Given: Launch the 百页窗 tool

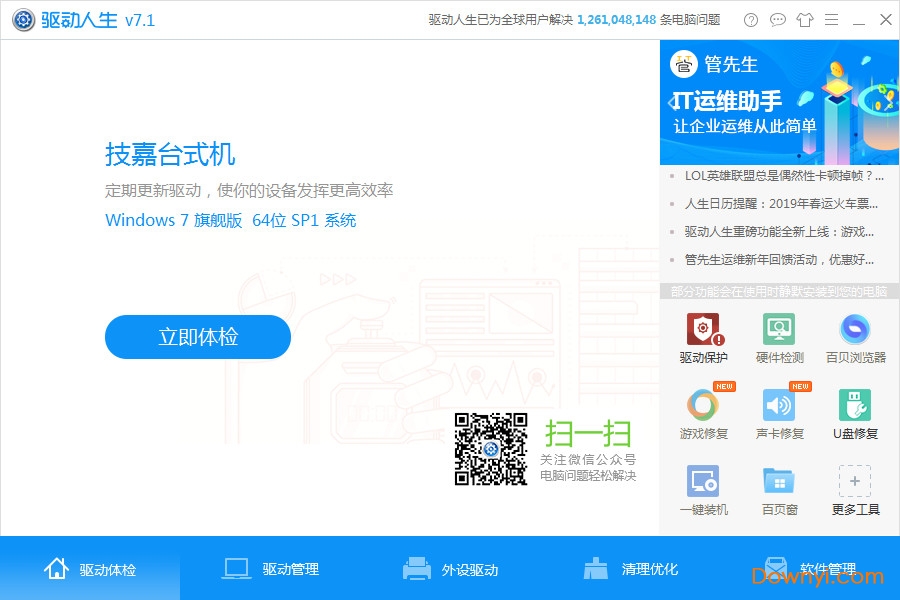Looking at the screenshot, I should pyautogui.click(x=779, y=490).
